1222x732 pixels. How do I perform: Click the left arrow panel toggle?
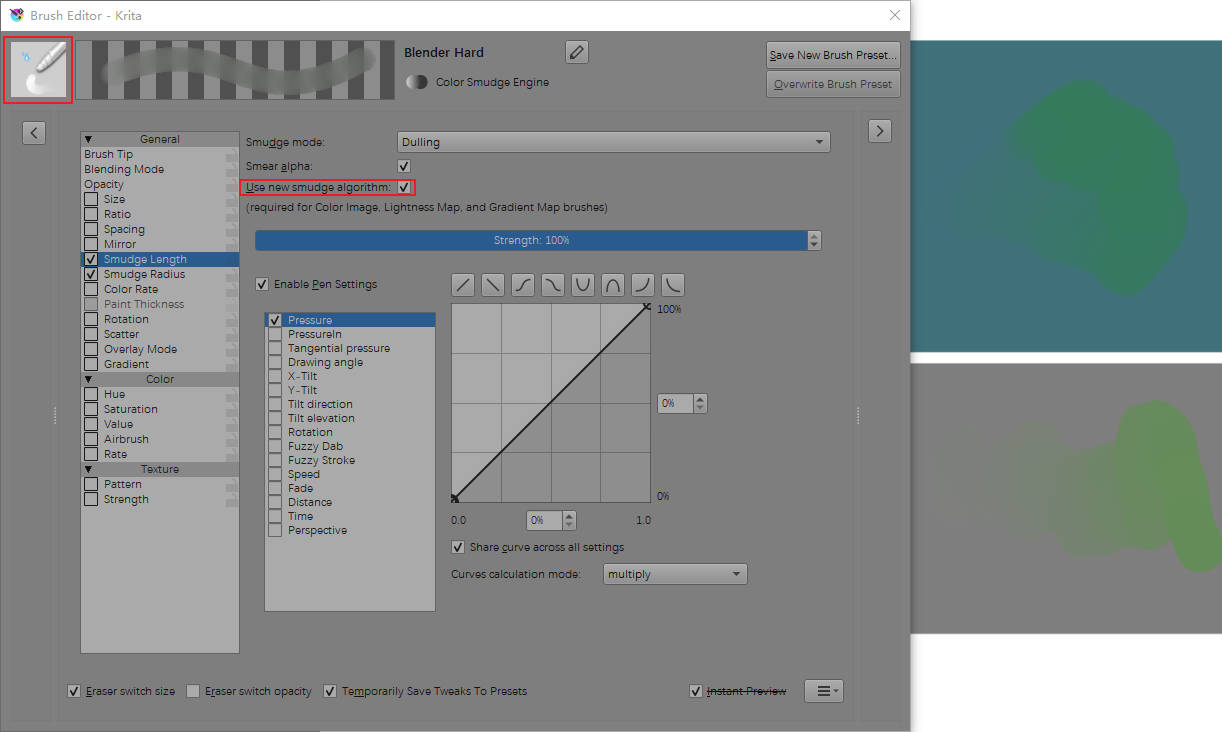pos(34,132)
